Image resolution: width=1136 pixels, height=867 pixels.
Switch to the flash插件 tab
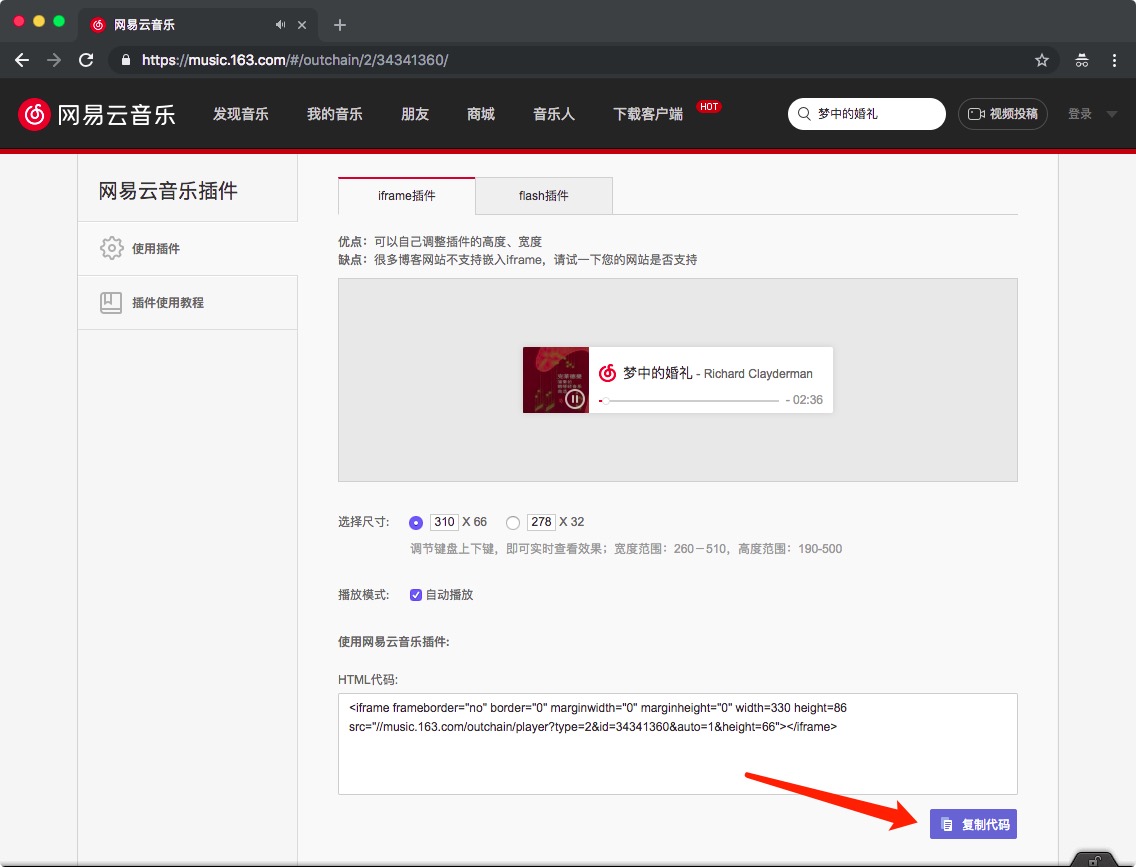[x=544, y=195]
